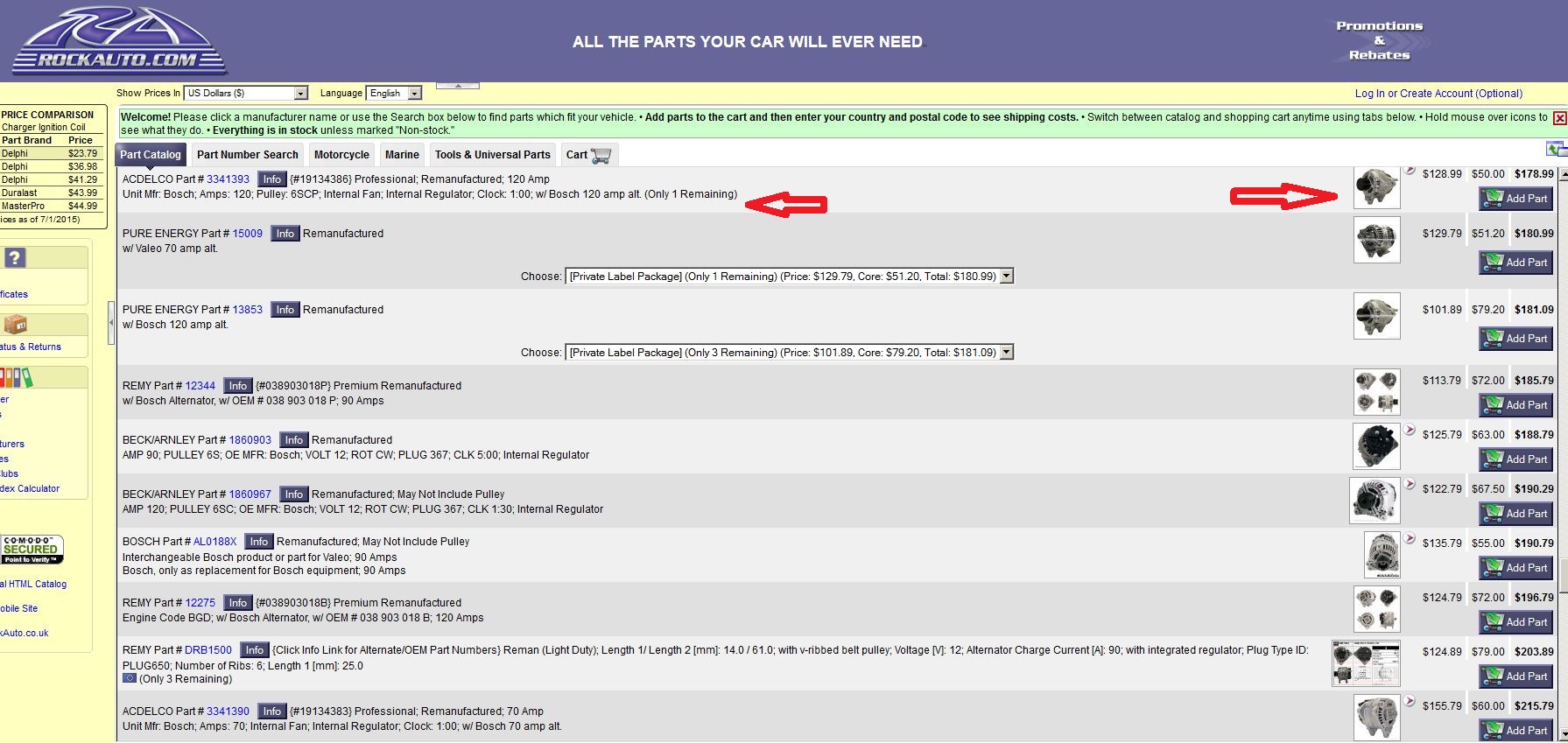Click Info button for Remy DRB1500

(x=255, y=650)
